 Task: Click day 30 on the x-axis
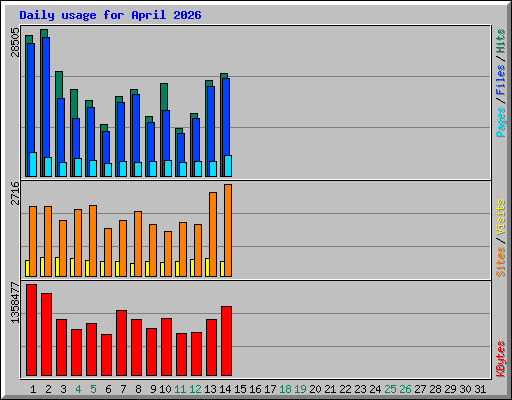(465, 389)
